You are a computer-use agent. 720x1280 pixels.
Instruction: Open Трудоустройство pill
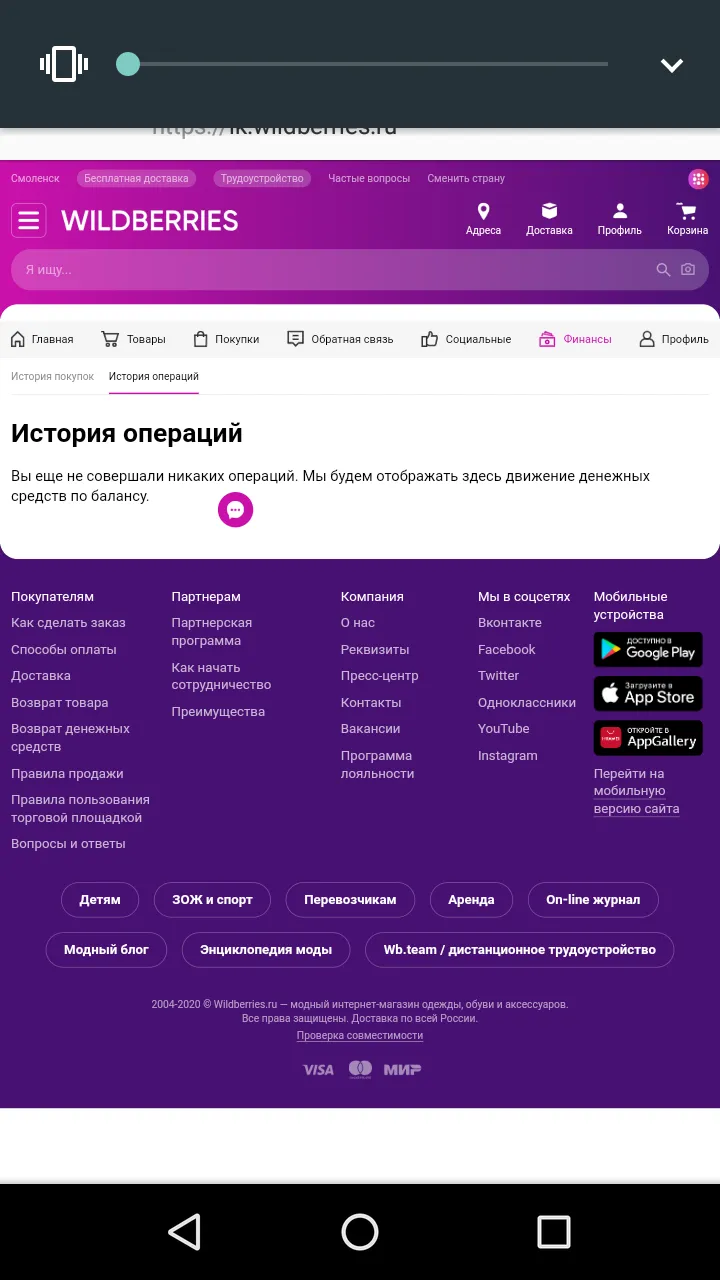pos(262,179)
